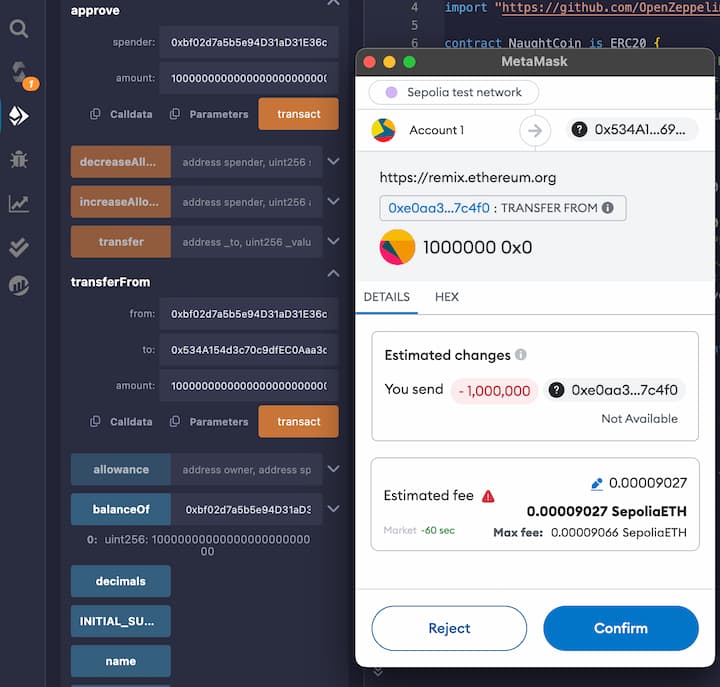Image resolution: width=720 pixels, height=687 pixels.
Task: Copy Calldata icon in approve section
Action: click(x=95, y=114)
